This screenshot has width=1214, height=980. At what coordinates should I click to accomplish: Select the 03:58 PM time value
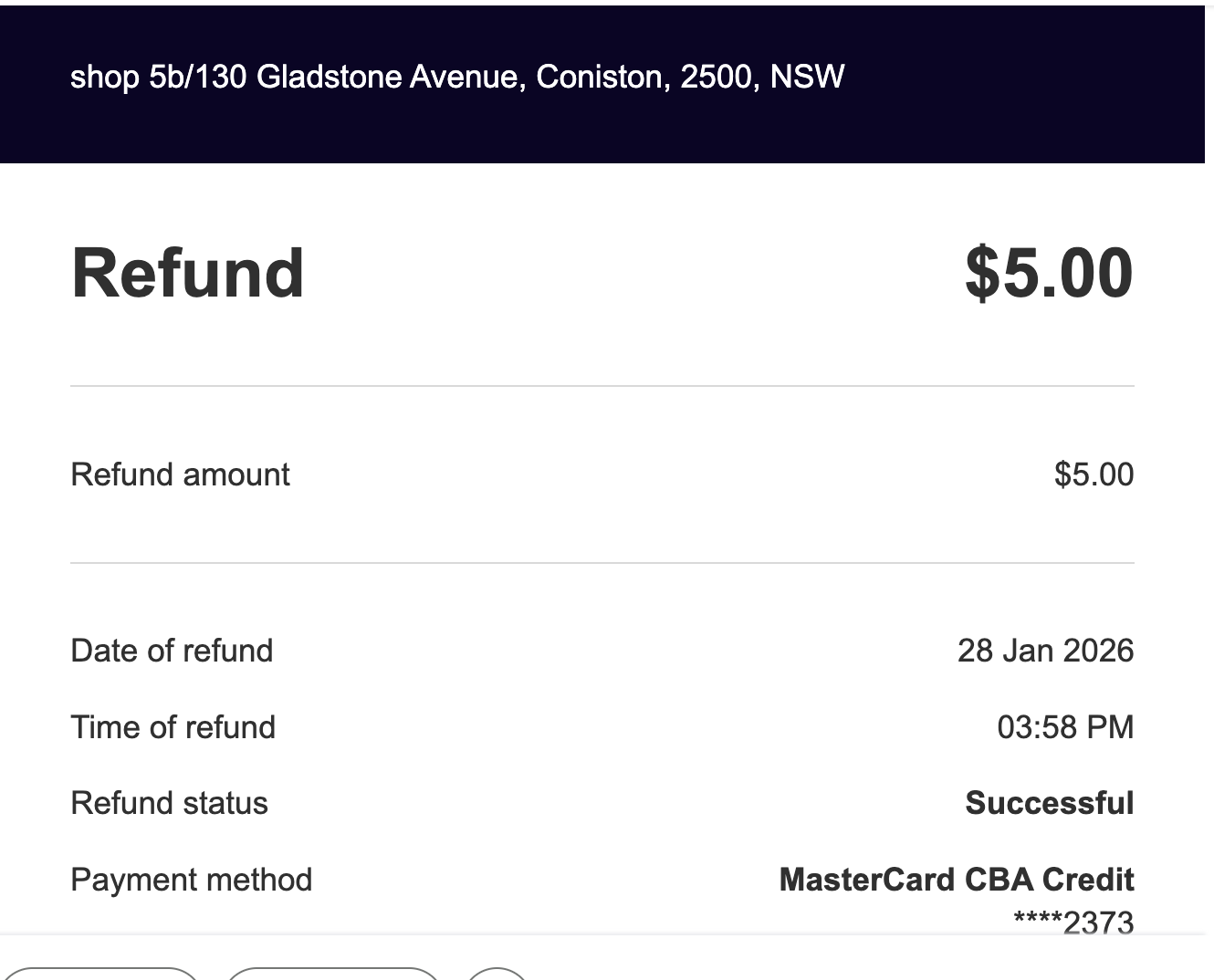1065,727
